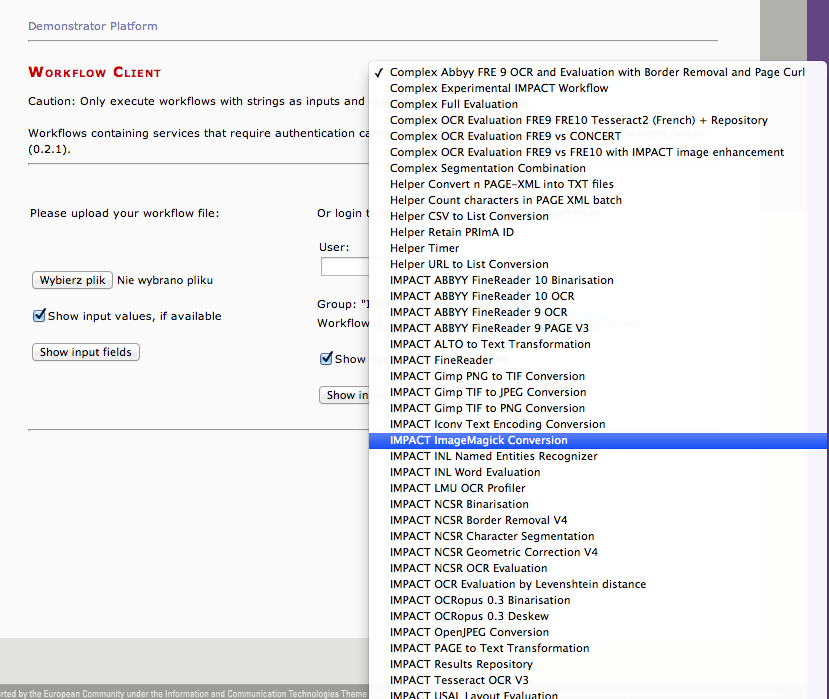Pick IMPACT ABBYY FineReader 9 OCR
Viewport: 829px width, 699px height.
coord(597,312)
